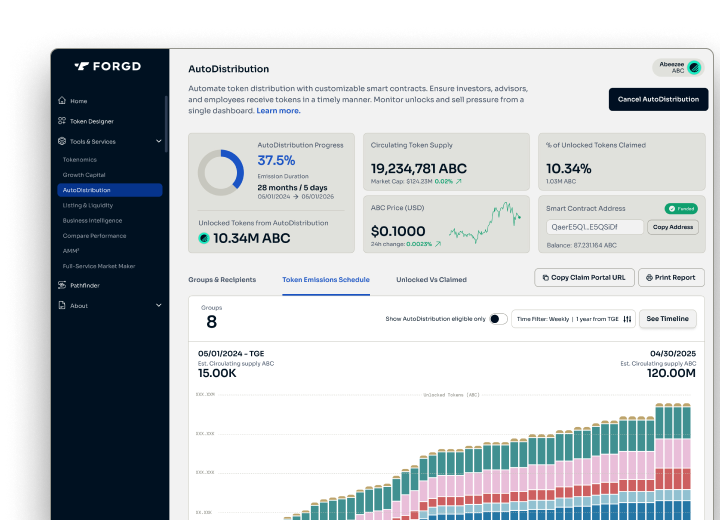Collapse the Tools & Services section
This screenshot has height=520, width=720.
(159, 141)
